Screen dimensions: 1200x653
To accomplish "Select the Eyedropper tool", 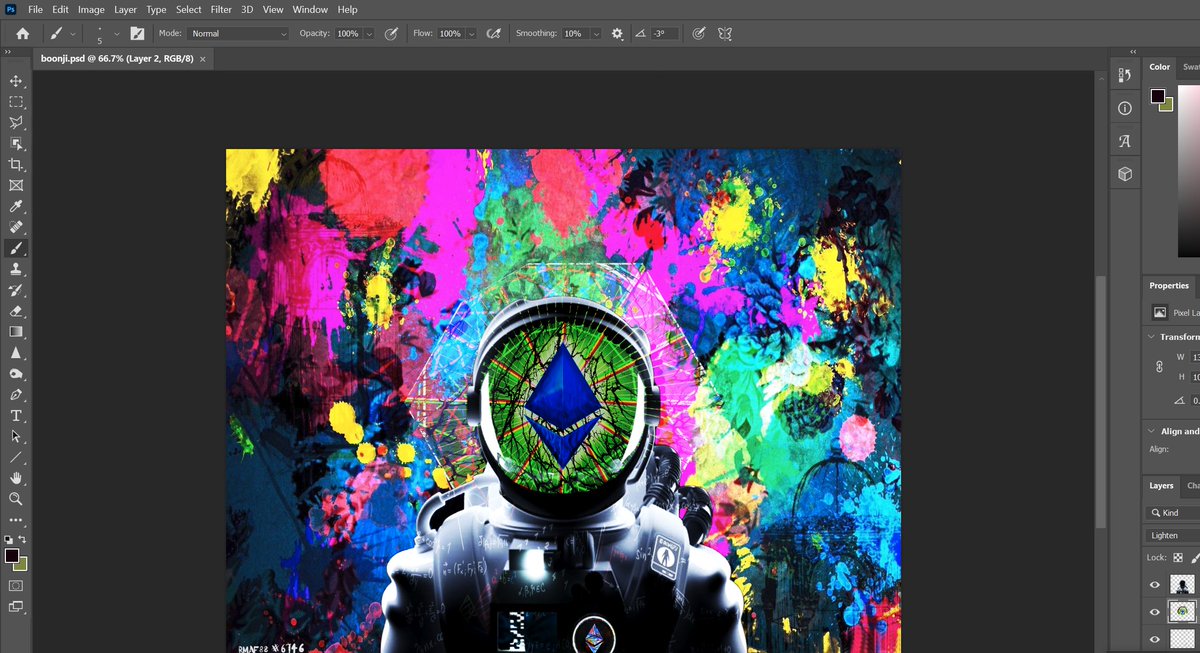I will pos(16,207).
